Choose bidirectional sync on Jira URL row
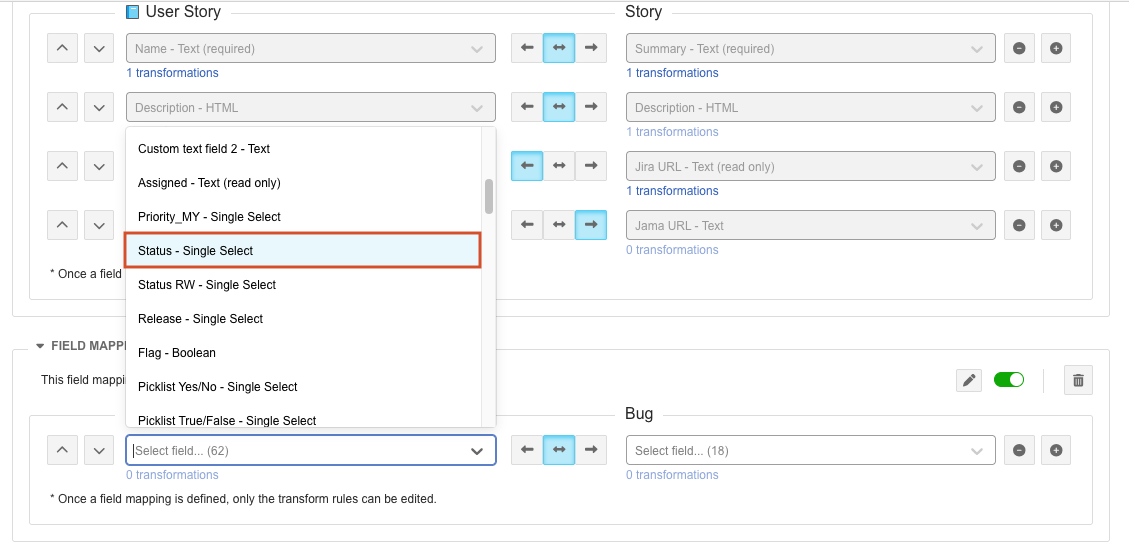 [x=559, y=166]
